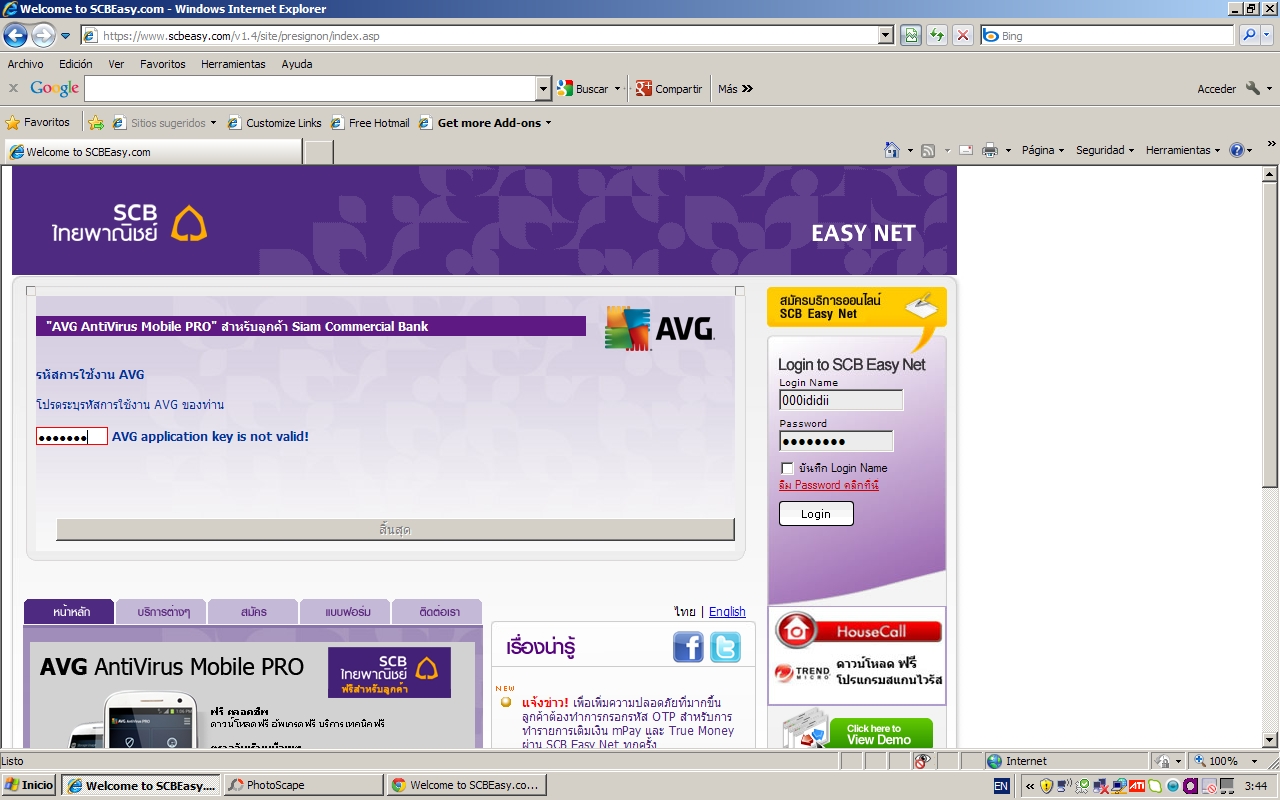Switch to the หน้าหลัก tab

click(69, 611)
